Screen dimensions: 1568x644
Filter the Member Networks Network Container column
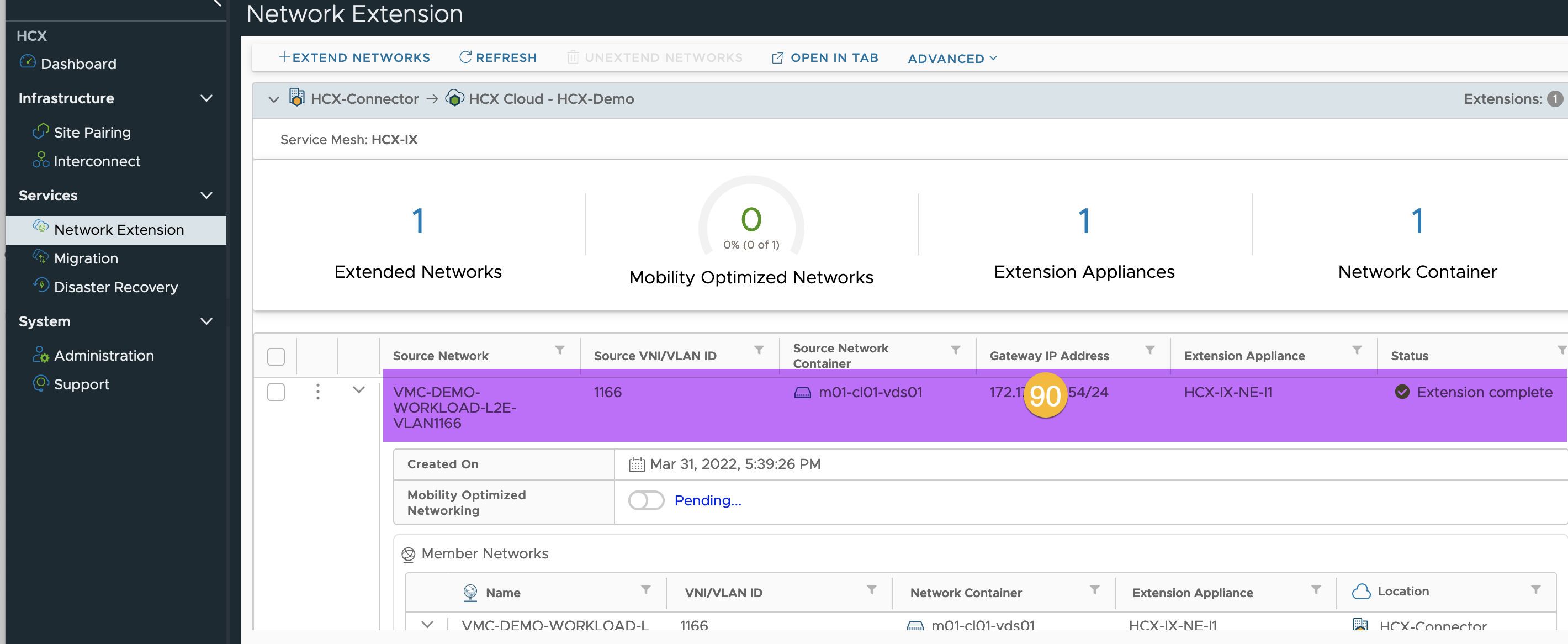[x=1094, y=590]
